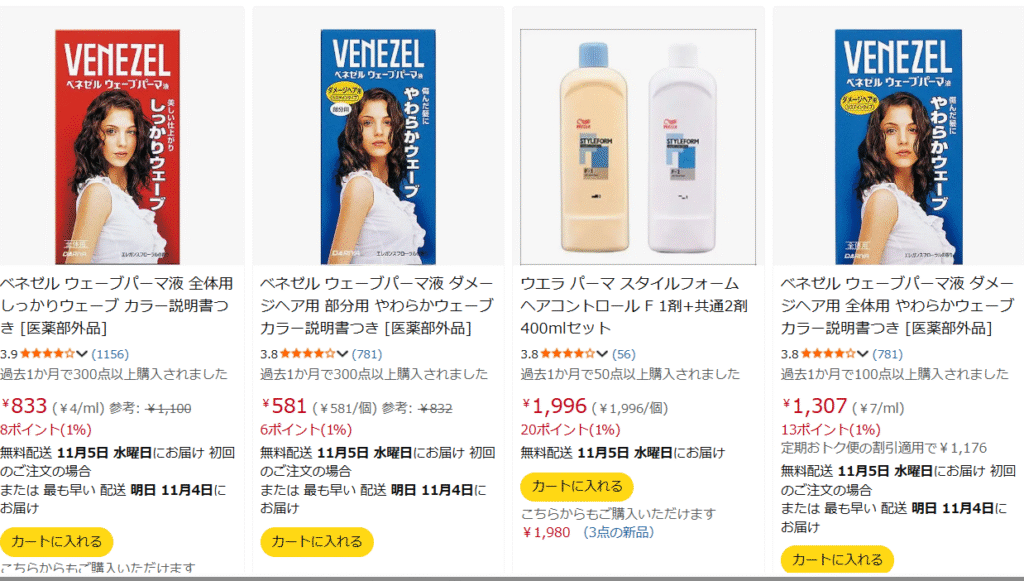
Task: Open the (56) reviews link
Action: (x=624, y=354)
